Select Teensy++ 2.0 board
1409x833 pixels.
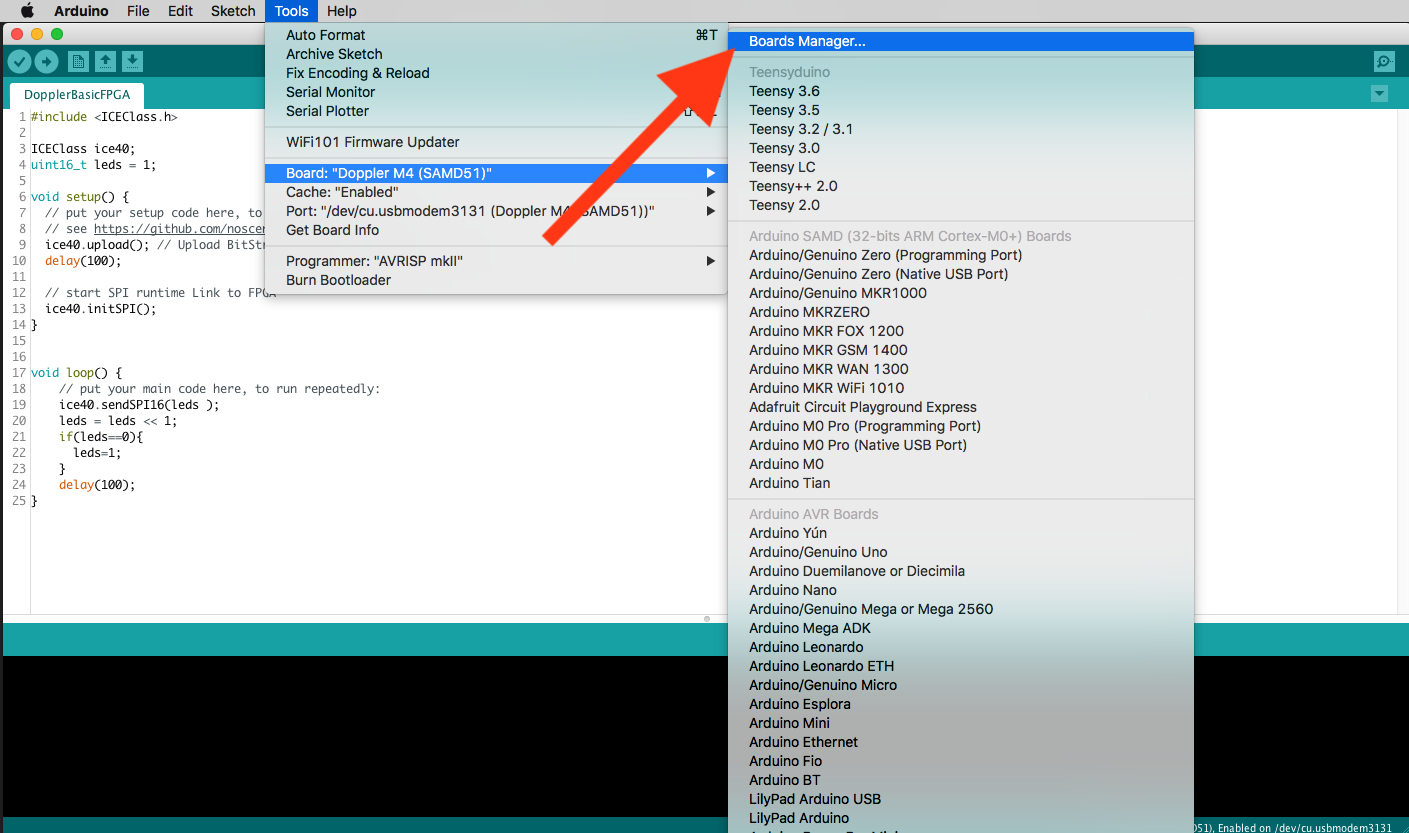[x=961, y=186]
